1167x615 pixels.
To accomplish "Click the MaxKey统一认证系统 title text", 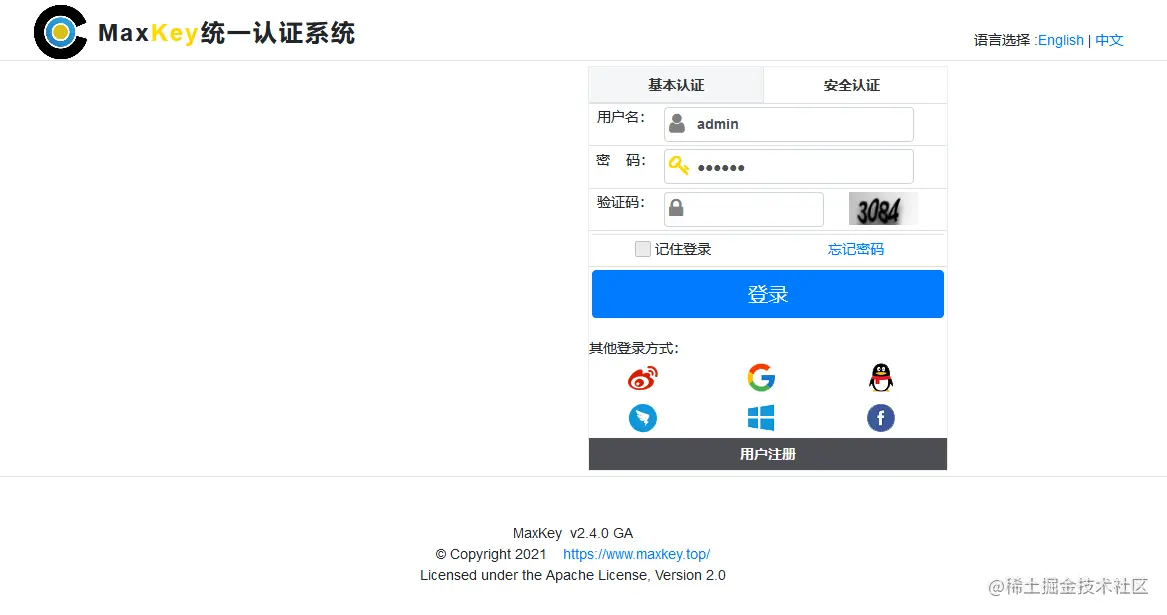I will coord(226,33).
